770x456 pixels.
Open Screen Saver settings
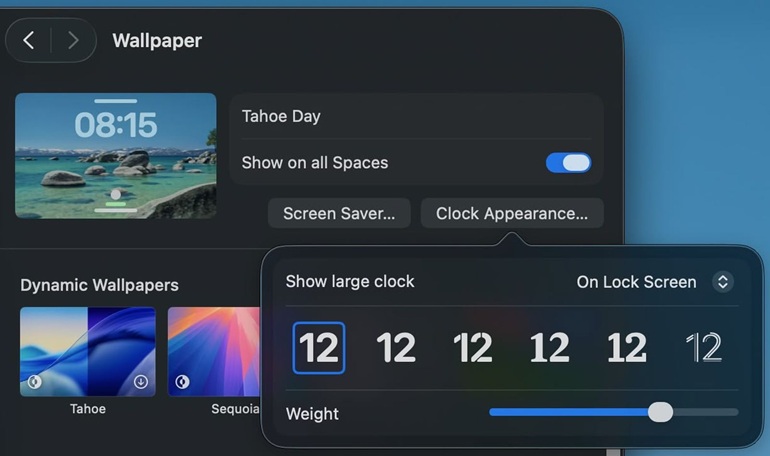[339, 213]
